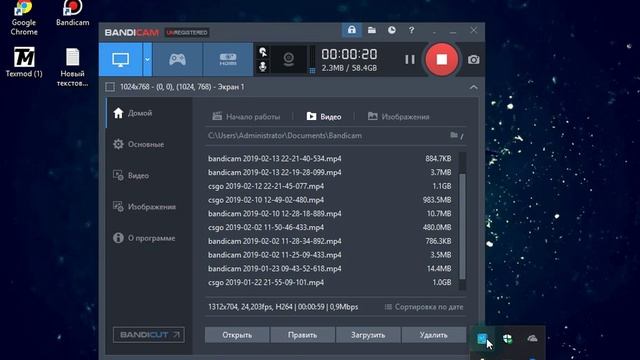
Task: Switch to HDMI device recording mode
Action: 228,60
